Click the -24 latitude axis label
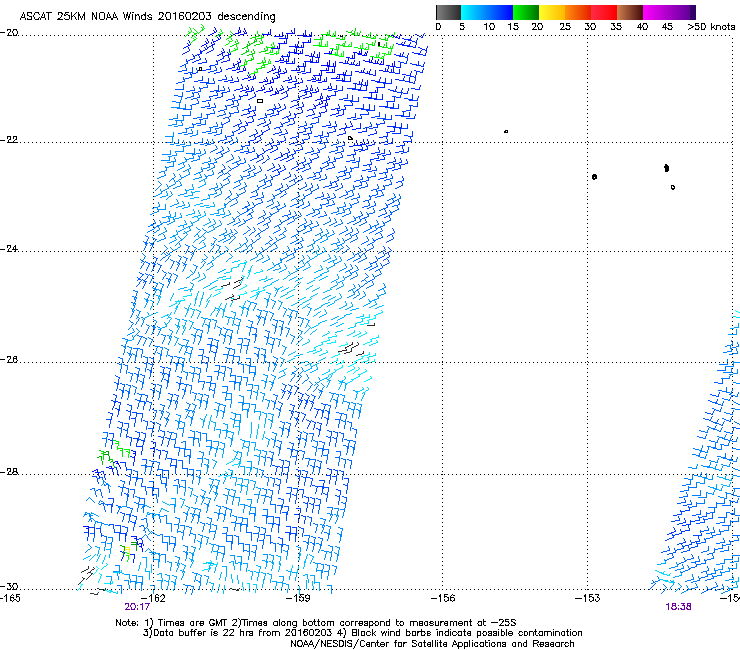740x650 pixels. point(11,250)
